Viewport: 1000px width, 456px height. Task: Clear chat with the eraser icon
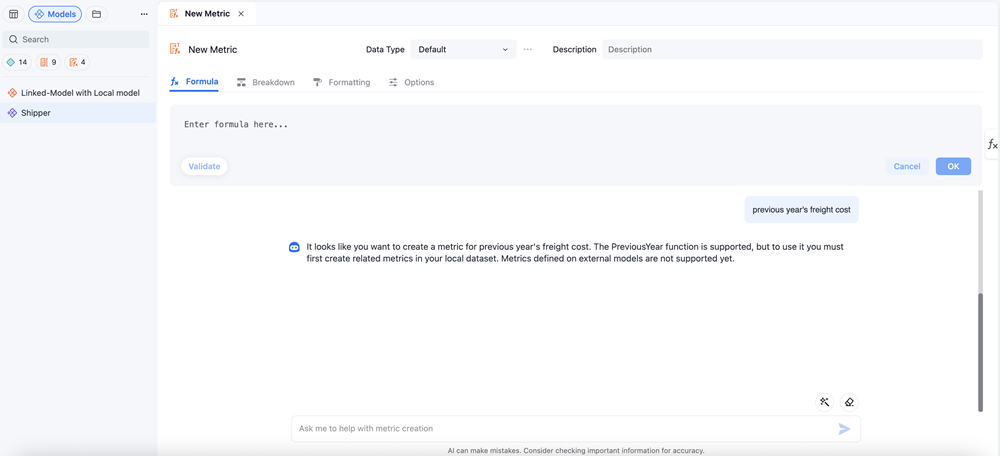pos(849,402)
